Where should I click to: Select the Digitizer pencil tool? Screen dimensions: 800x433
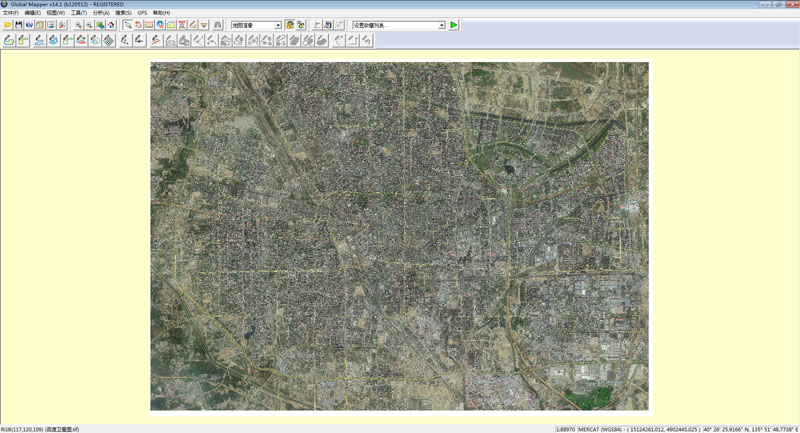coord(193,25)
